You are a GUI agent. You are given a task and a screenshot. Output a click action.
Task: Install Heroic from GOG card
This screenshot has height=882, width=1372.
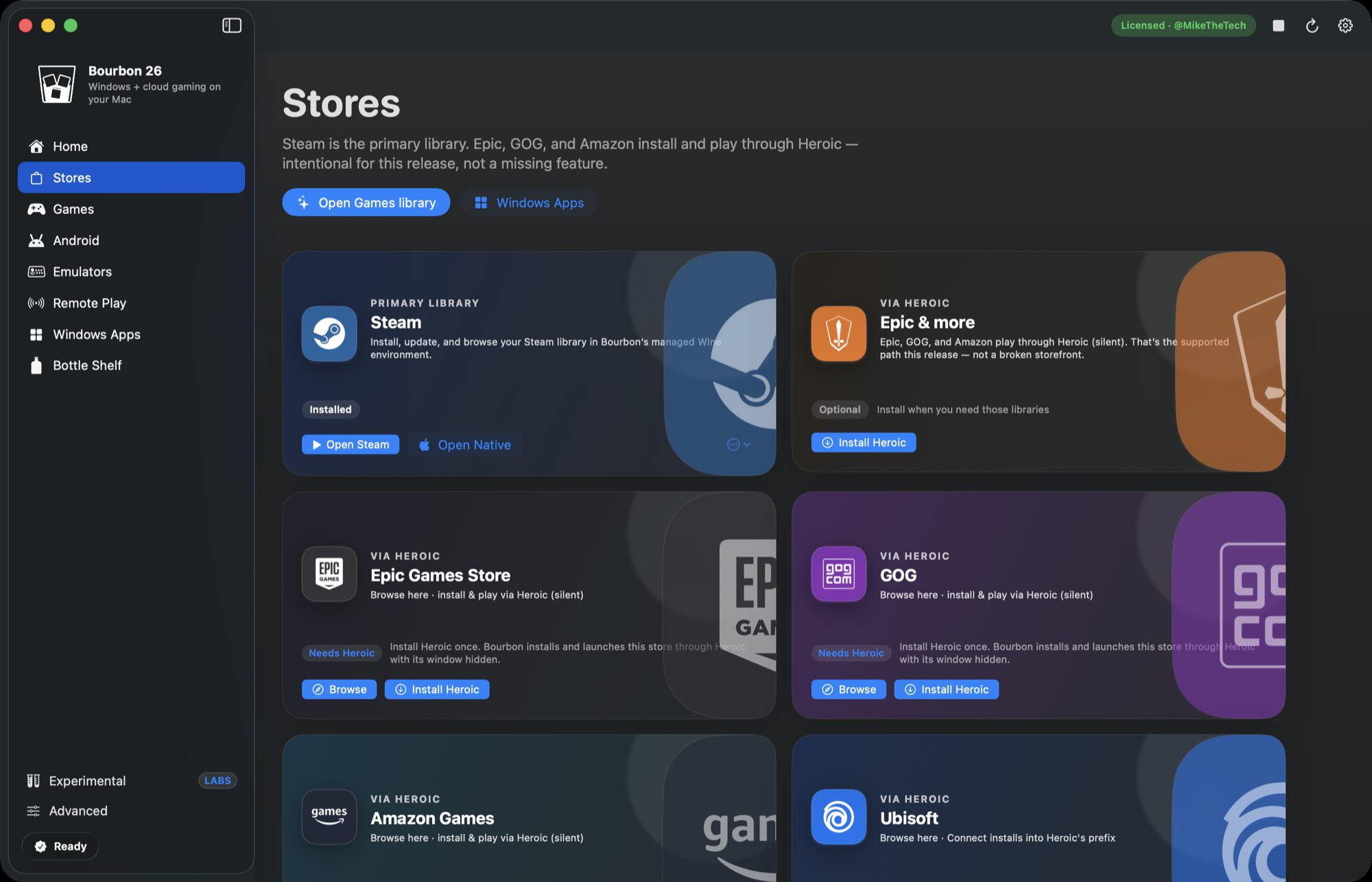point(947,689)
